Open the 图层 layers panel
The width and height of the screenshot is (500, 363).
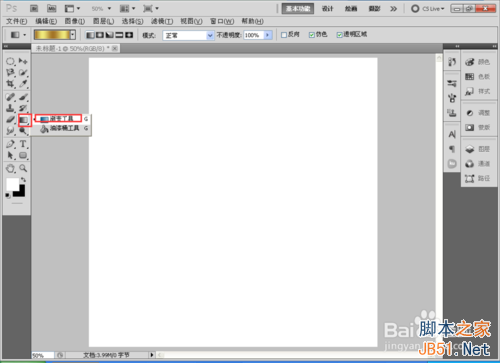(x=478, y=149)
